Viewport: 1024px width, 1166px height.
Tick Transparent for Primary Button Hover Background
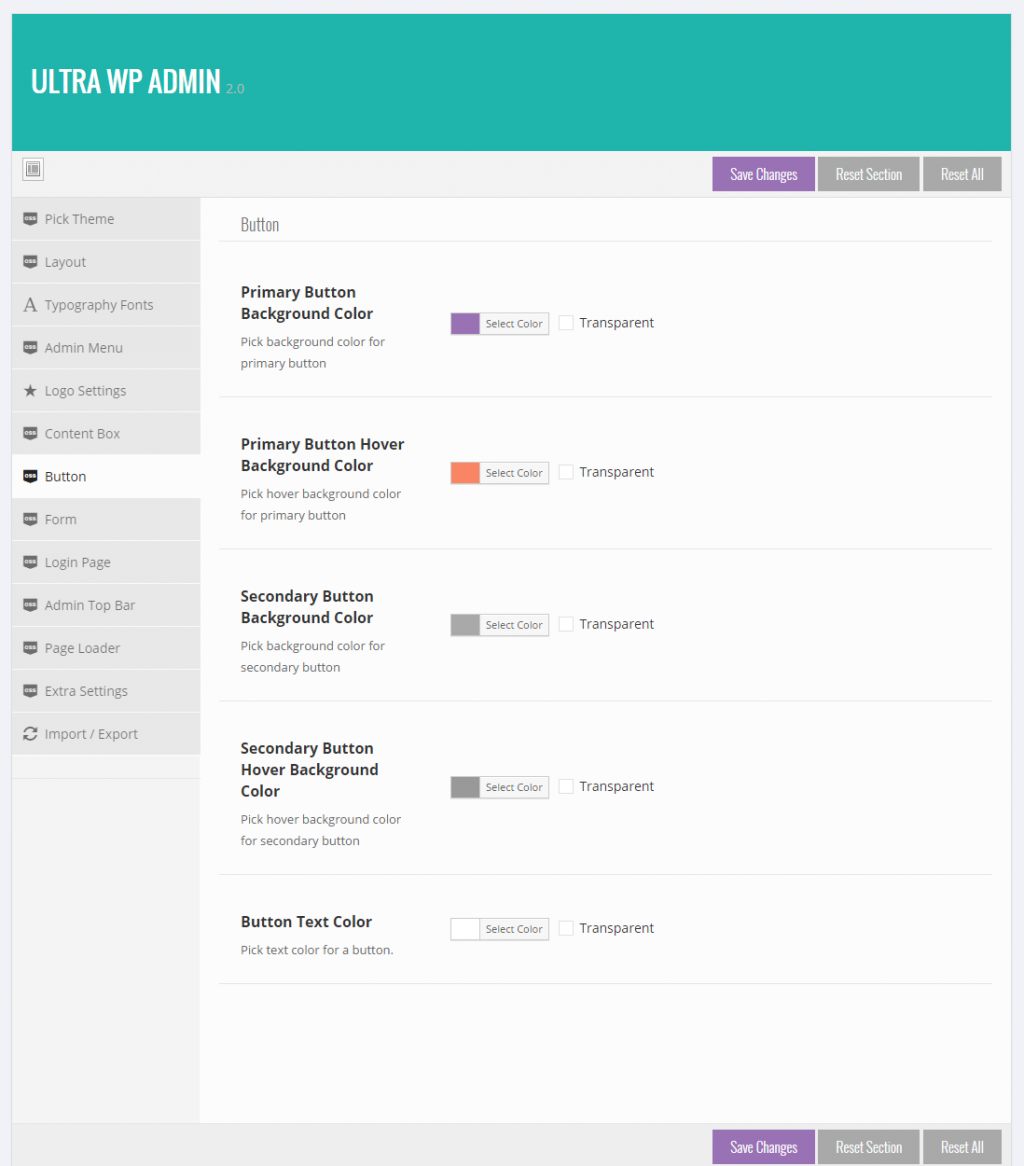(x=566, y=472)
